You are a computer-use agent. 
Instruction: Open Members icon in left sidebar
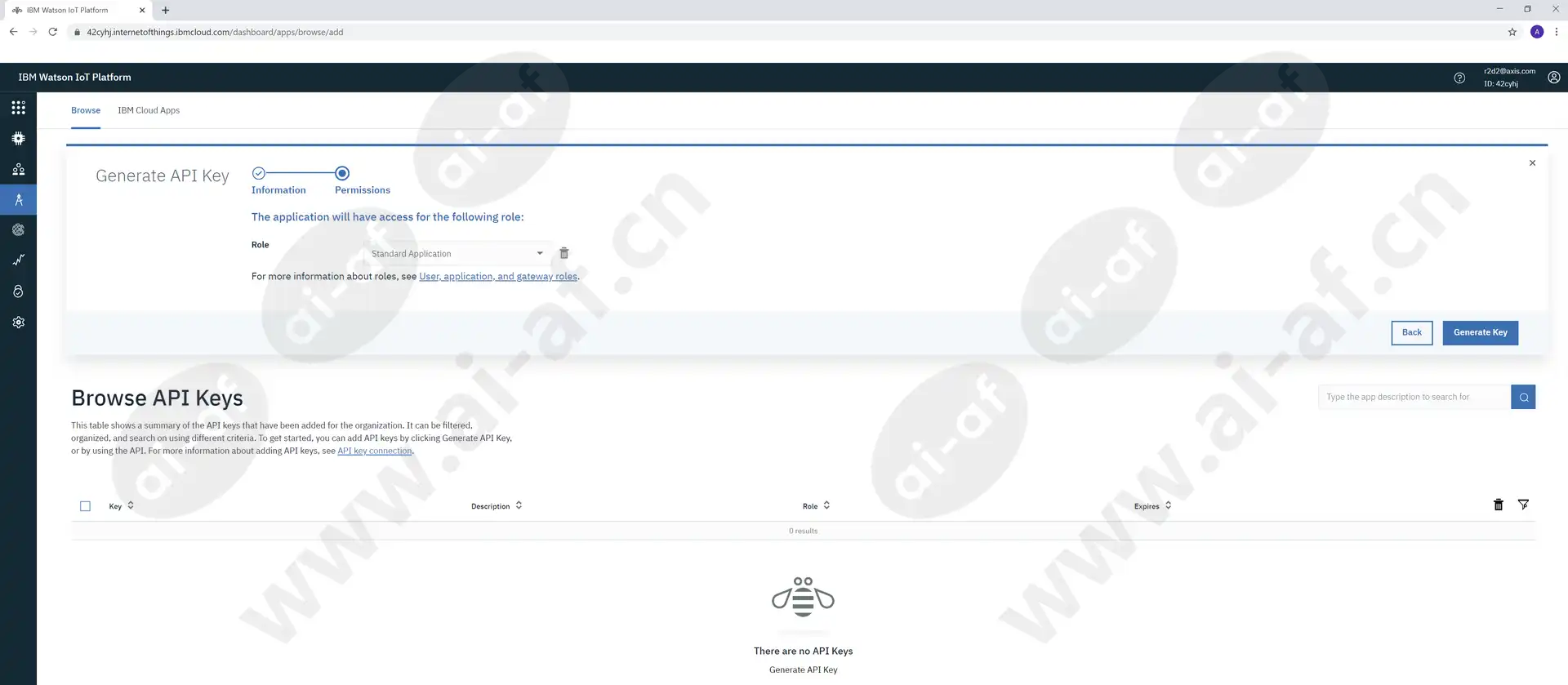coord(18,169)
